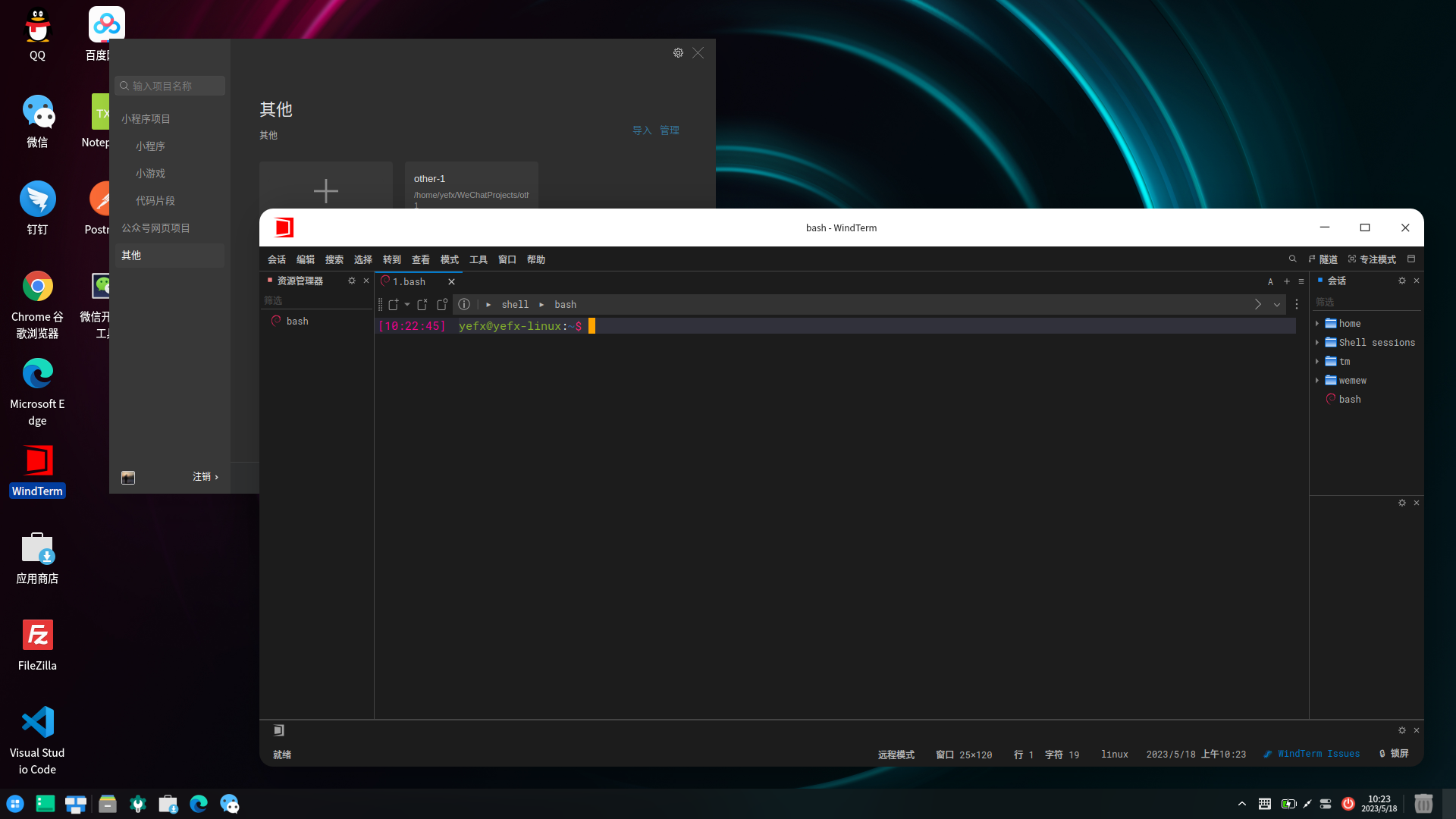
Task: Open the session panel settings gear
Action: click(1401, 281)
